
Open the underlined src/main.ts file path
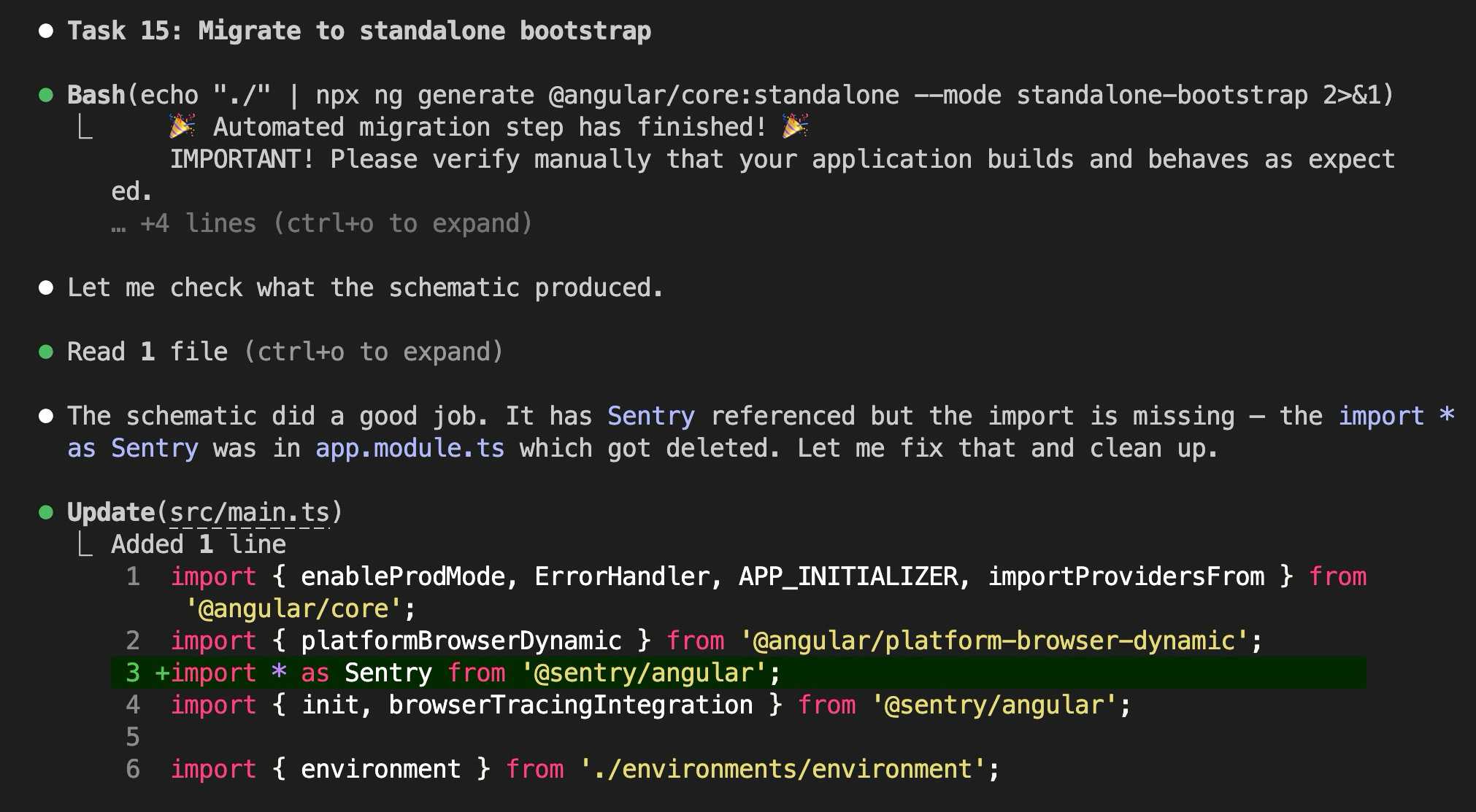(249, 512)
